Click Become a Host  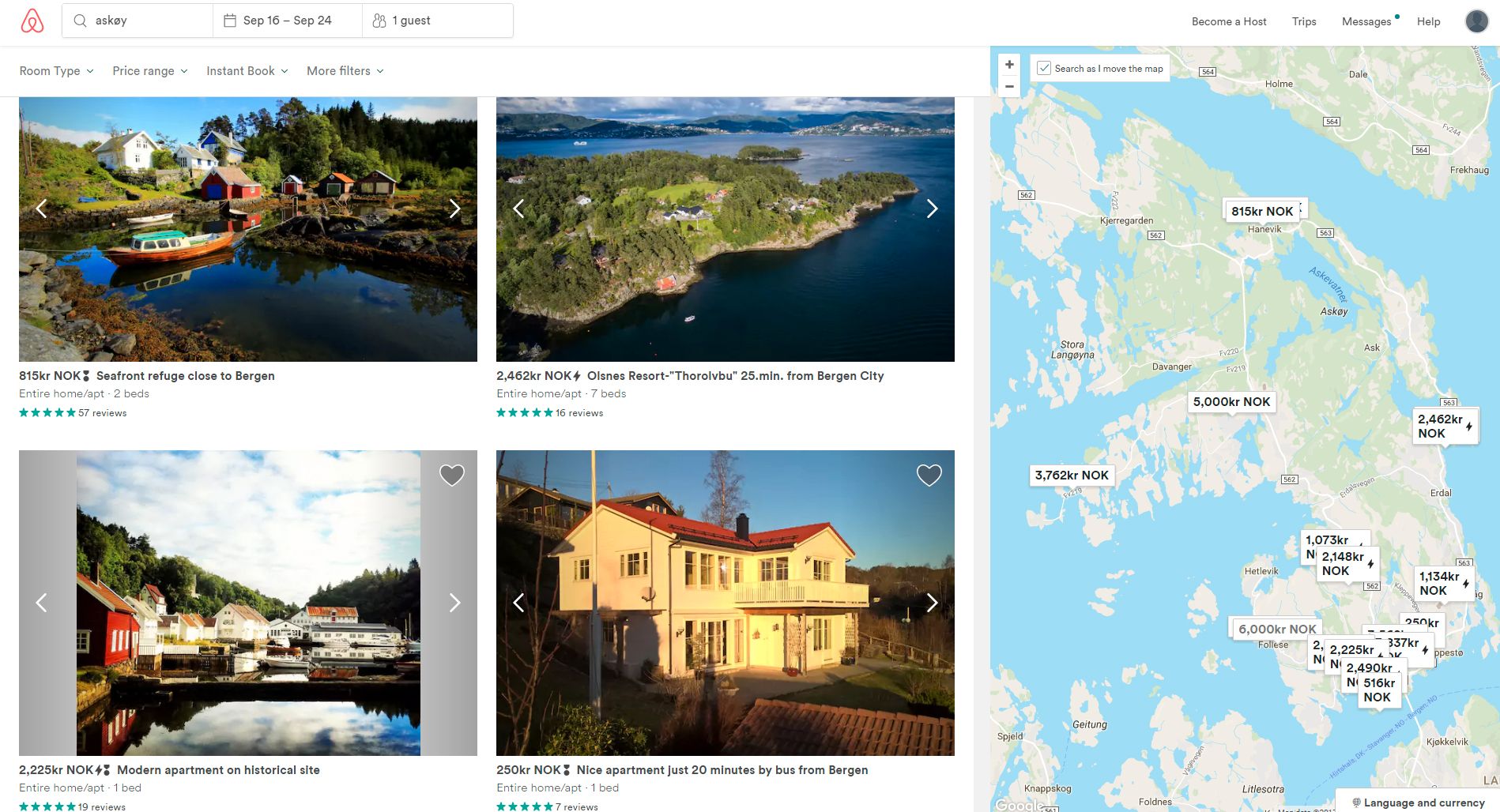tap(1228, 21)
